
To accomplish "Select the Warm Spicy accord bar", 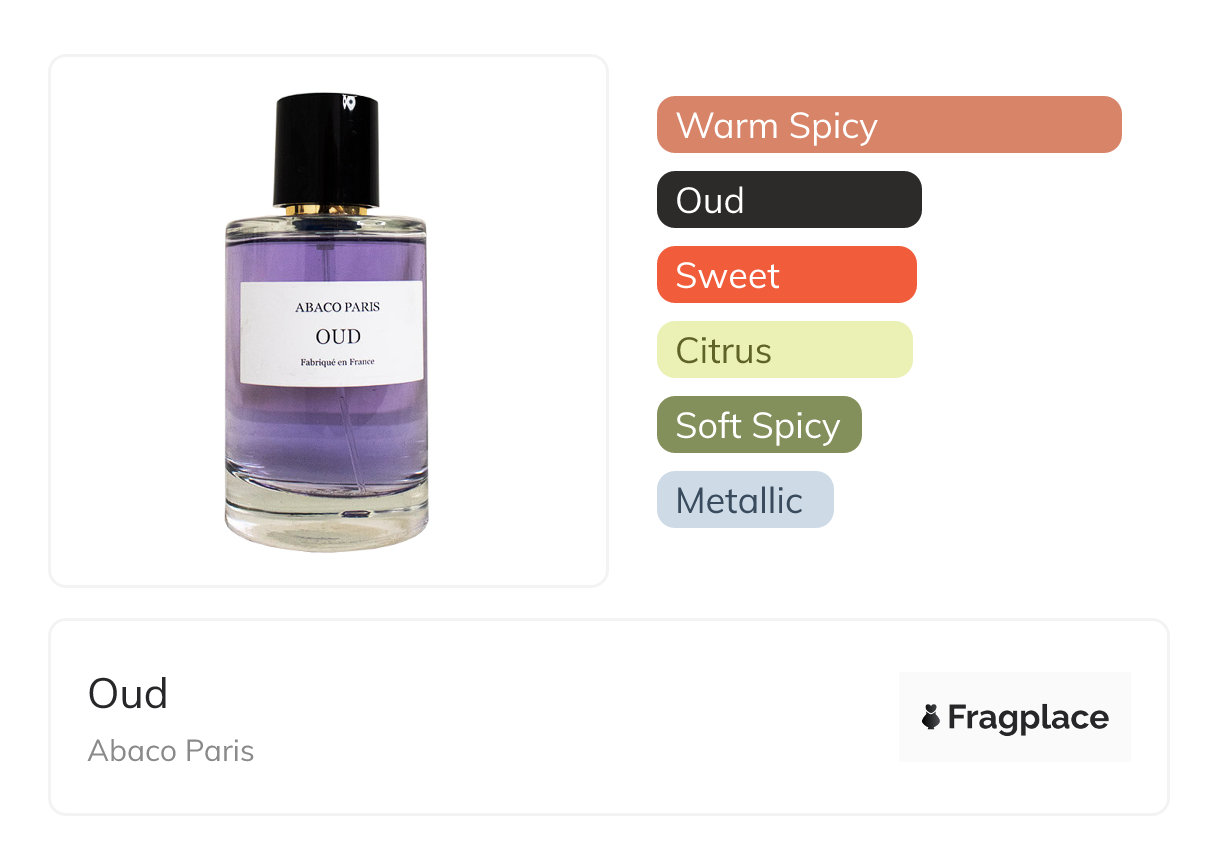I will coord(889,125).
